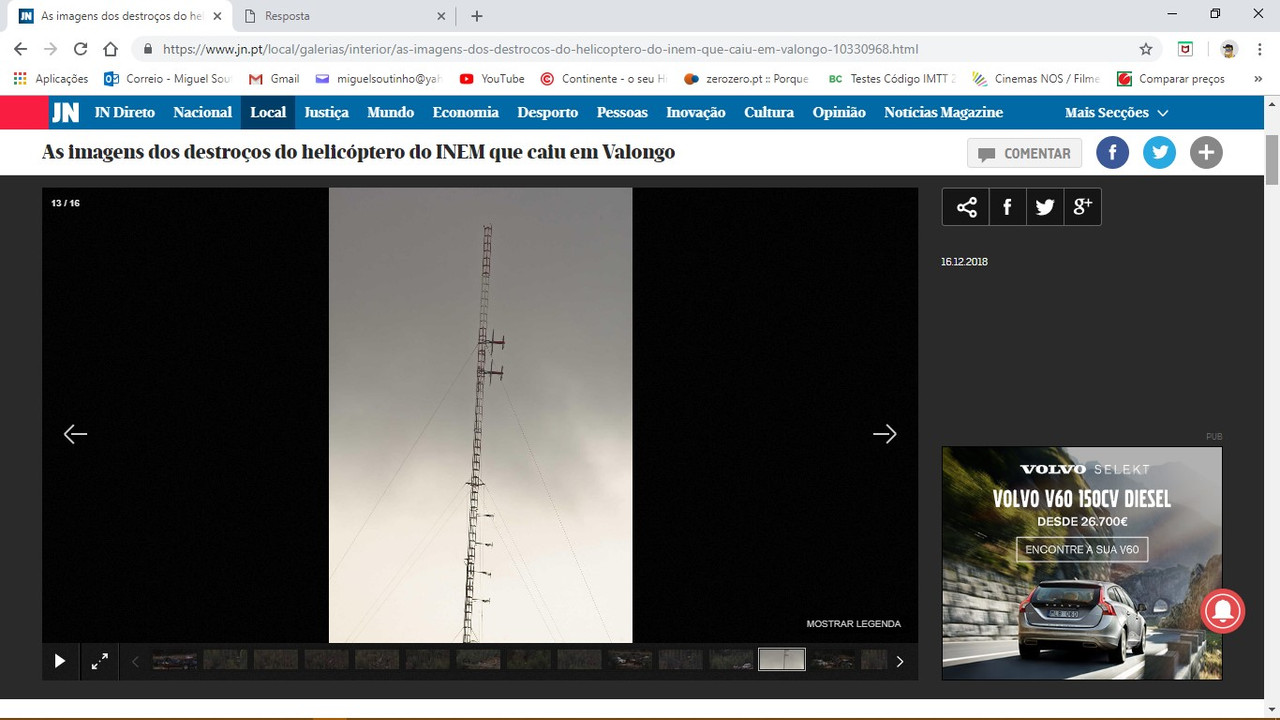Open the Aplicações apps bookmark
The height and width of the screenshot is (720, 1280).
click(50, 79)
